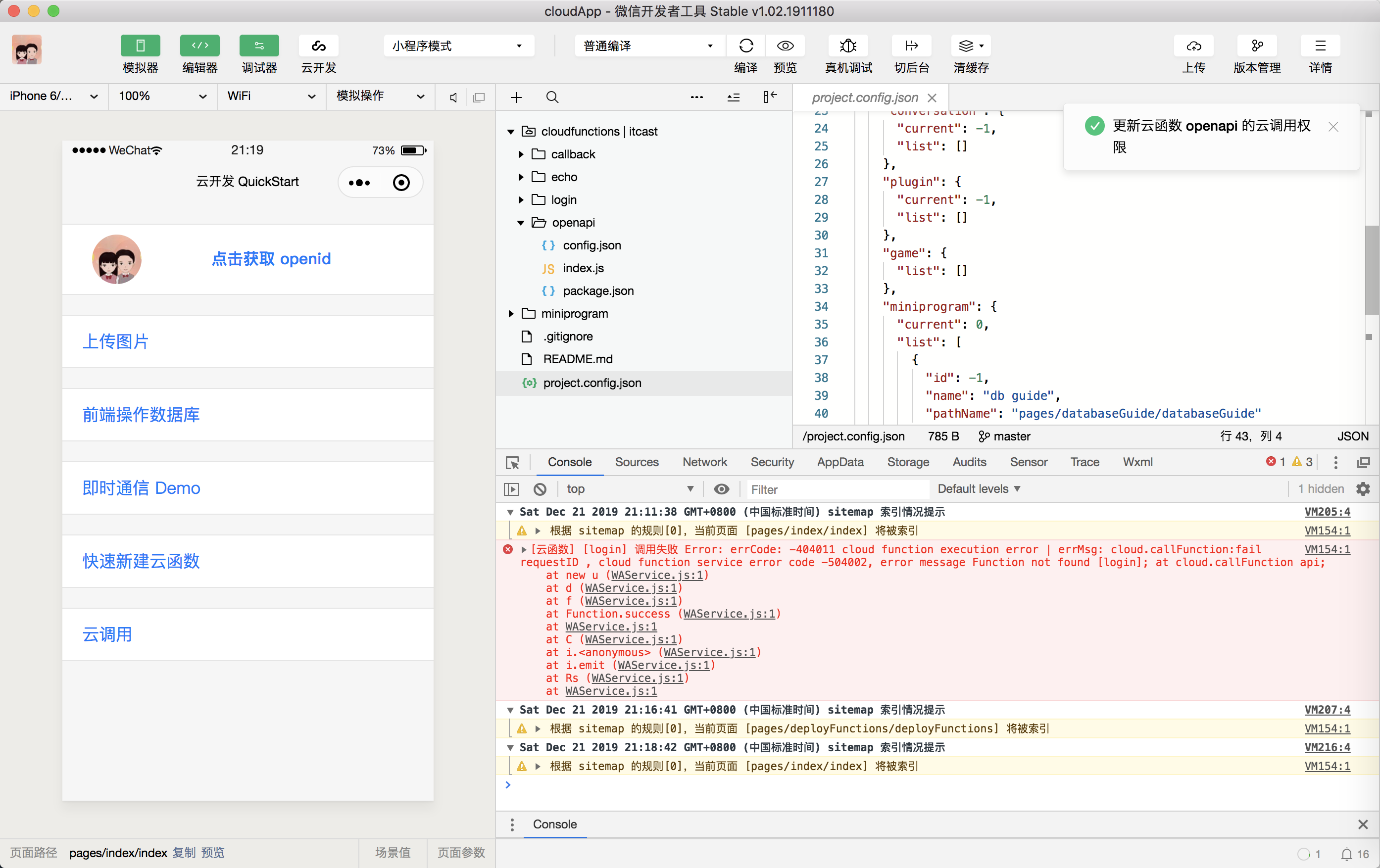Switch to the AppData tab
Viewport: 1380px width, 868px height.
[x=840, y=462]
